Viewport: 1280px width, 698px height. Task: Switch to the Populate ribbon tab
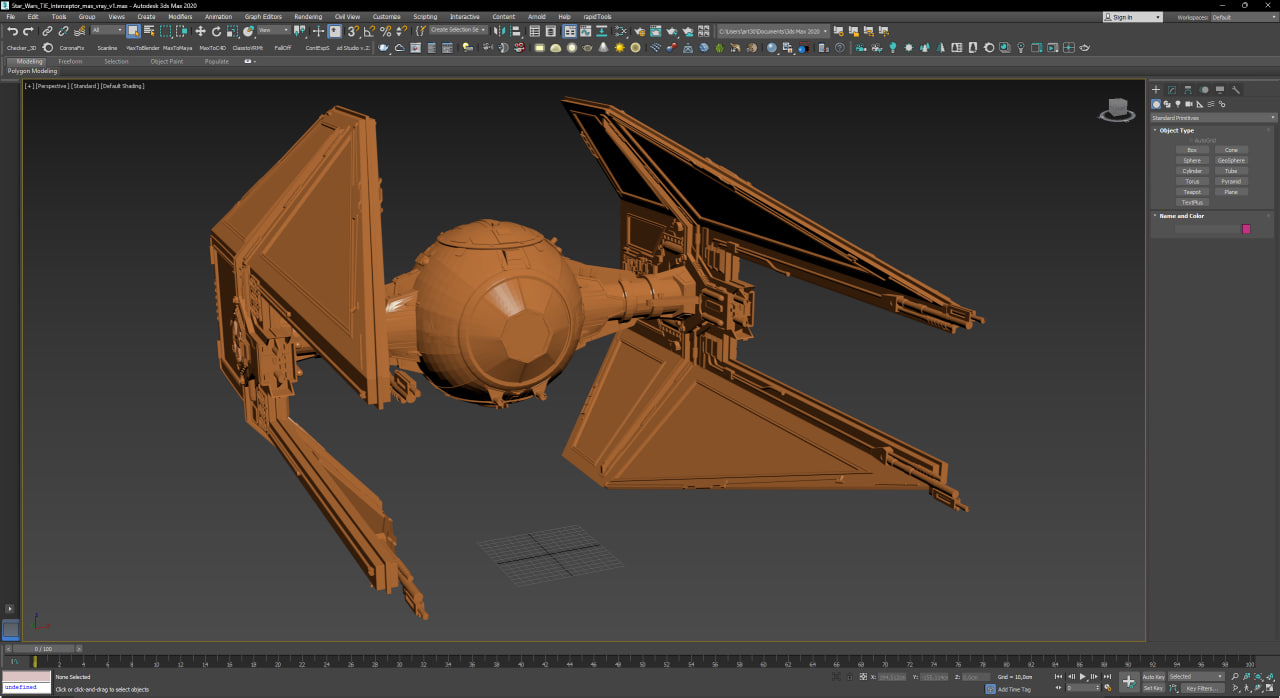point(217,61)
